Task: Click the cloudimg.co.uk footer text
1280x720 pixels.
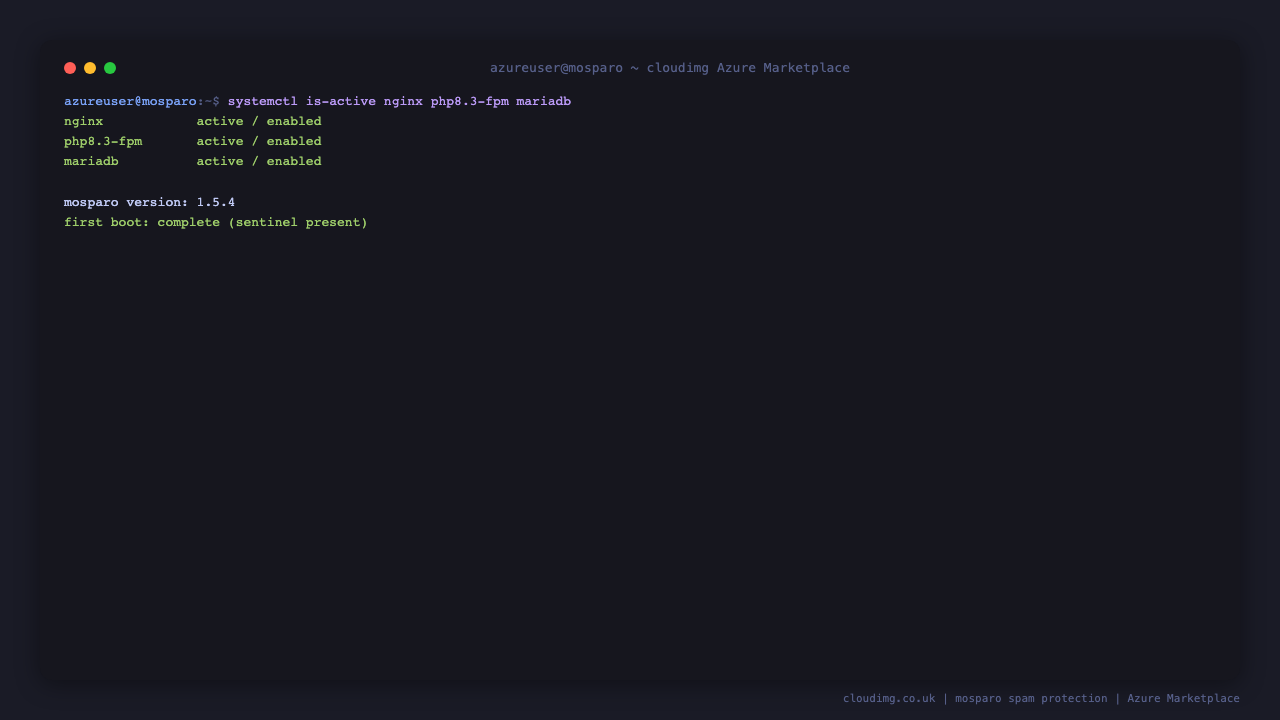Action: pos(889,698)
